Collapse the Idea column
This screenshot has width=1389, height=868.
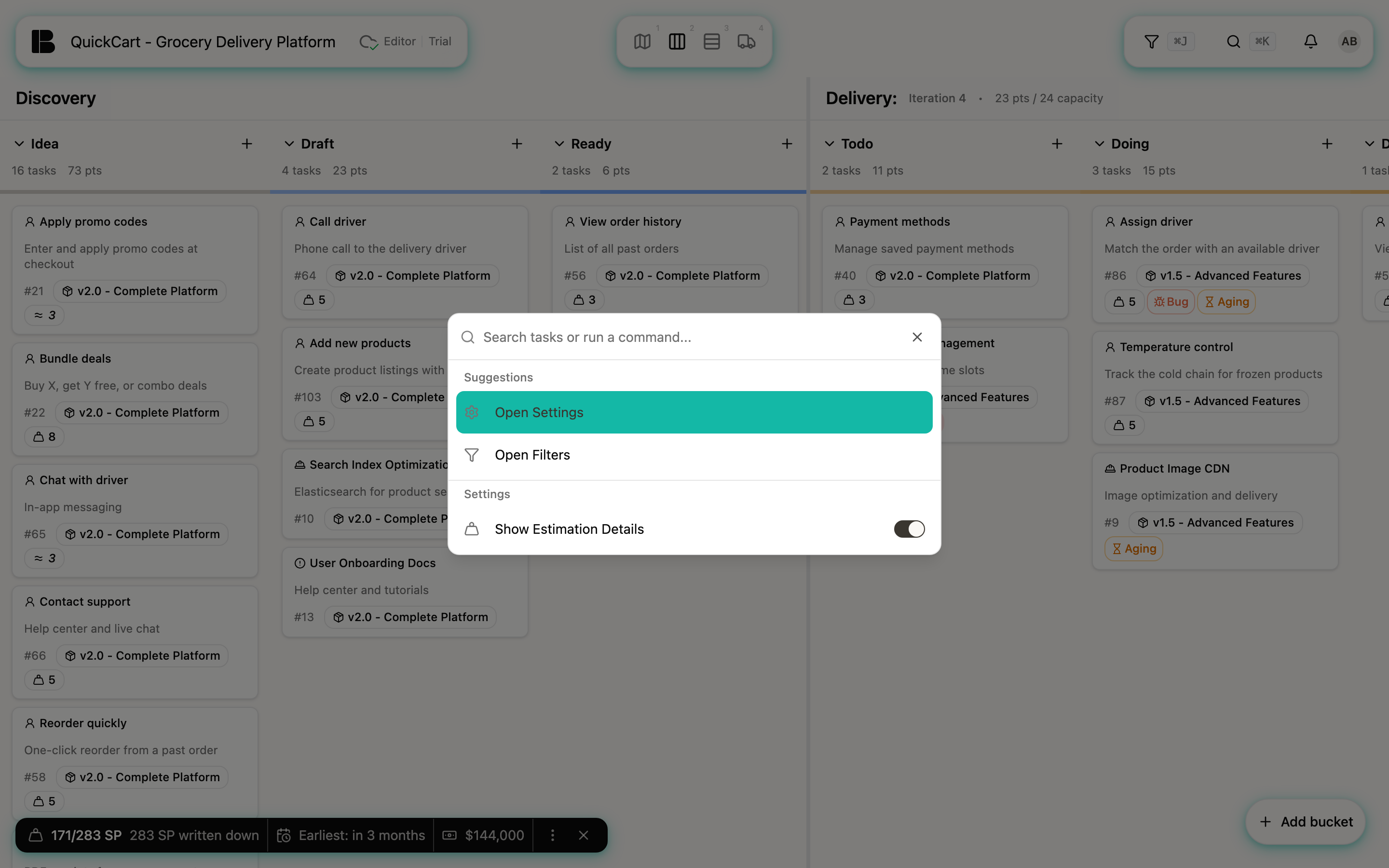tap(19, 144)
